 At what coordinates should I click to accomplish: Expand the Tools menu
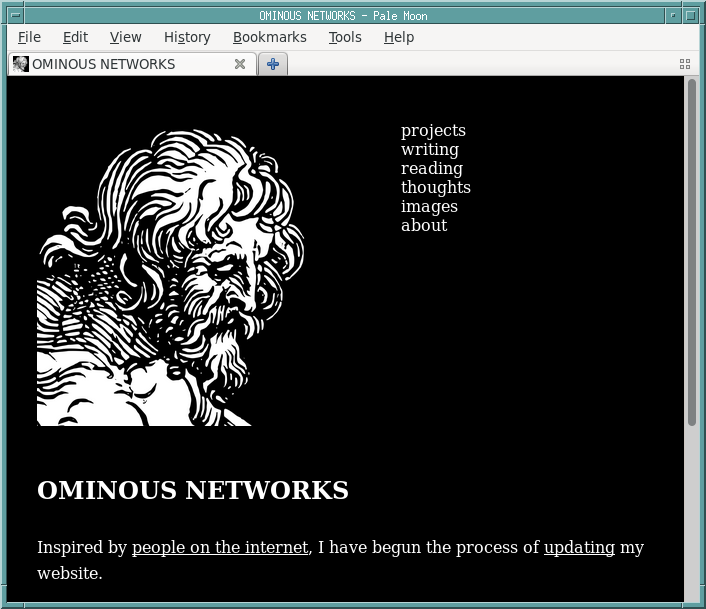tap(345, 37)
